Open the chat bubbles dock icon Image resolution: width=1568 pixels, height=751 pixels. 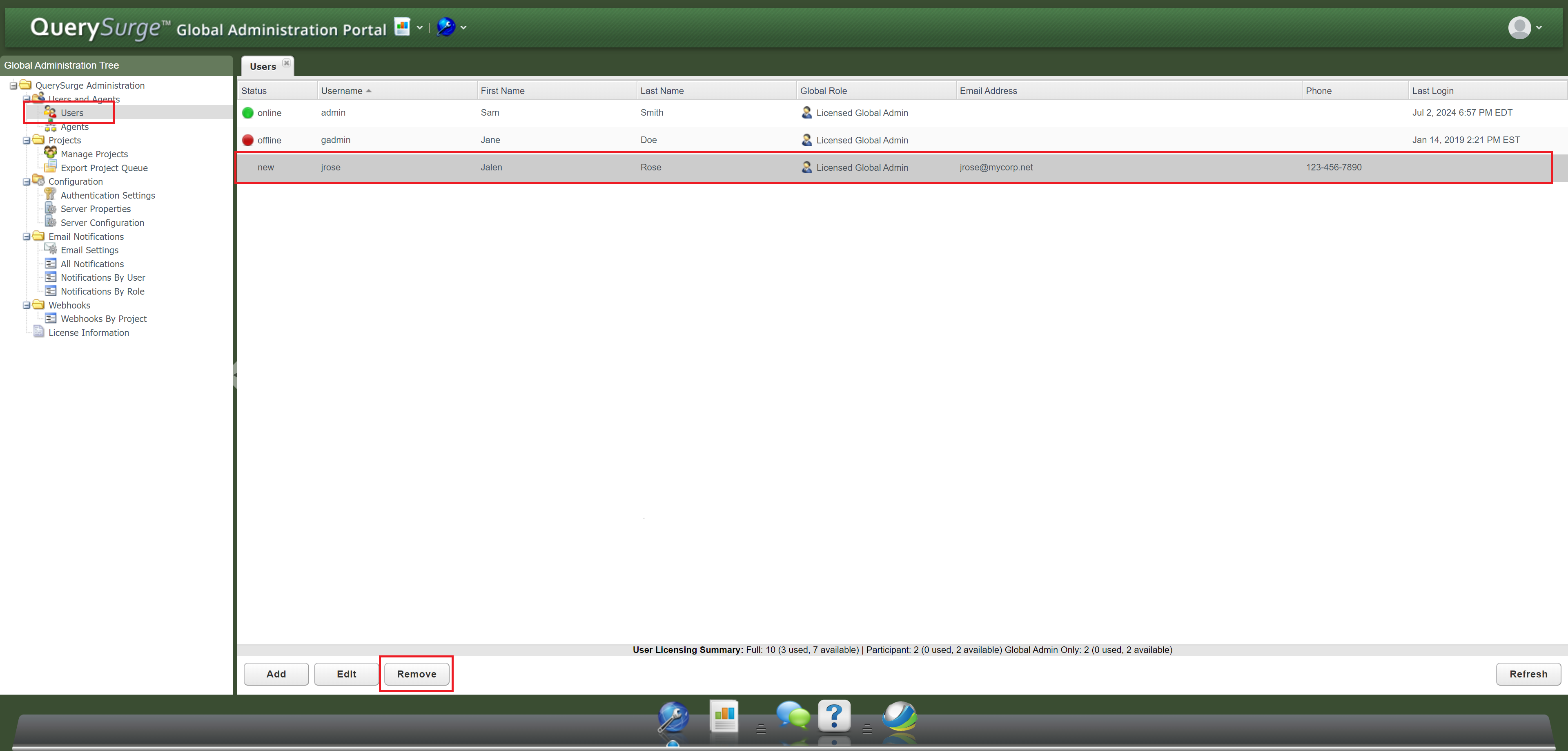pos(793,715)
